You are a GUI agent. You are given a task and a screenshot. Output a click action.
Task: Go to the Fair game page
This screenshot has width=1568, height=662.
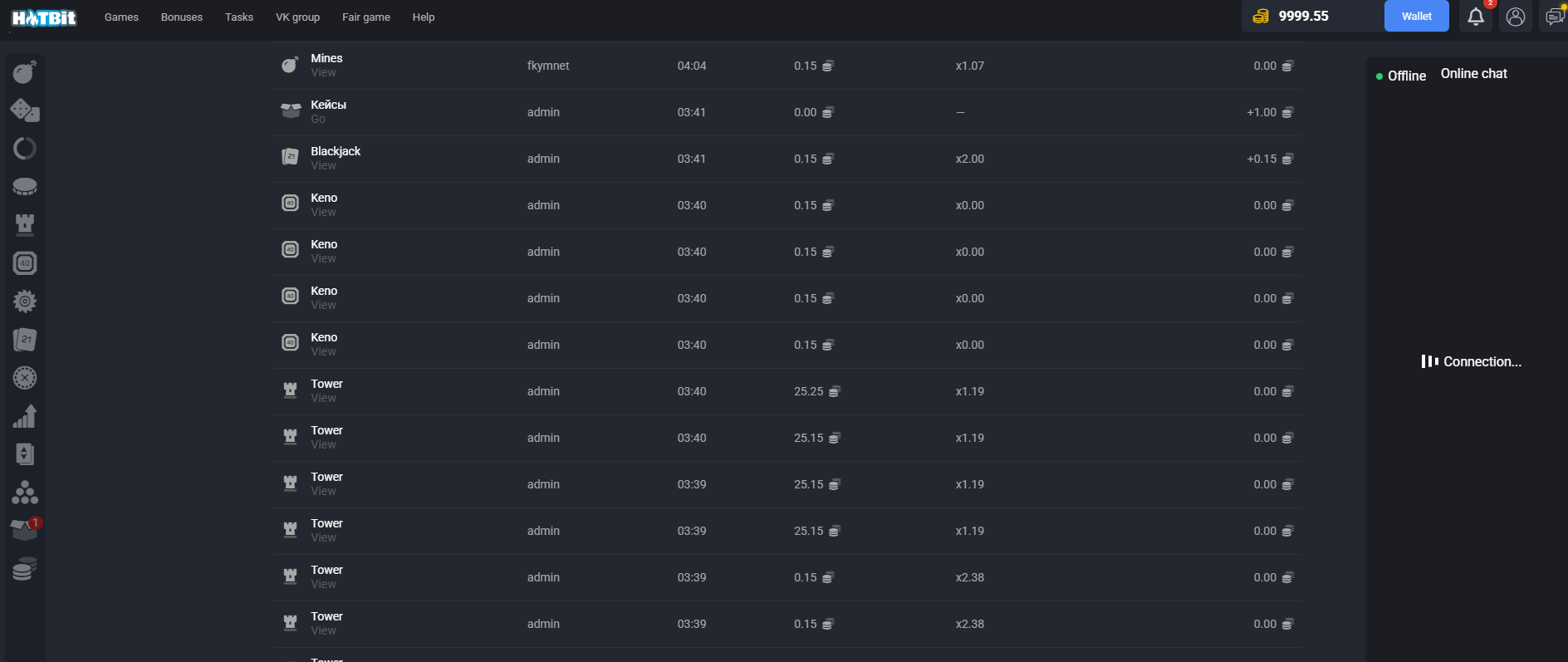[365, 17]
